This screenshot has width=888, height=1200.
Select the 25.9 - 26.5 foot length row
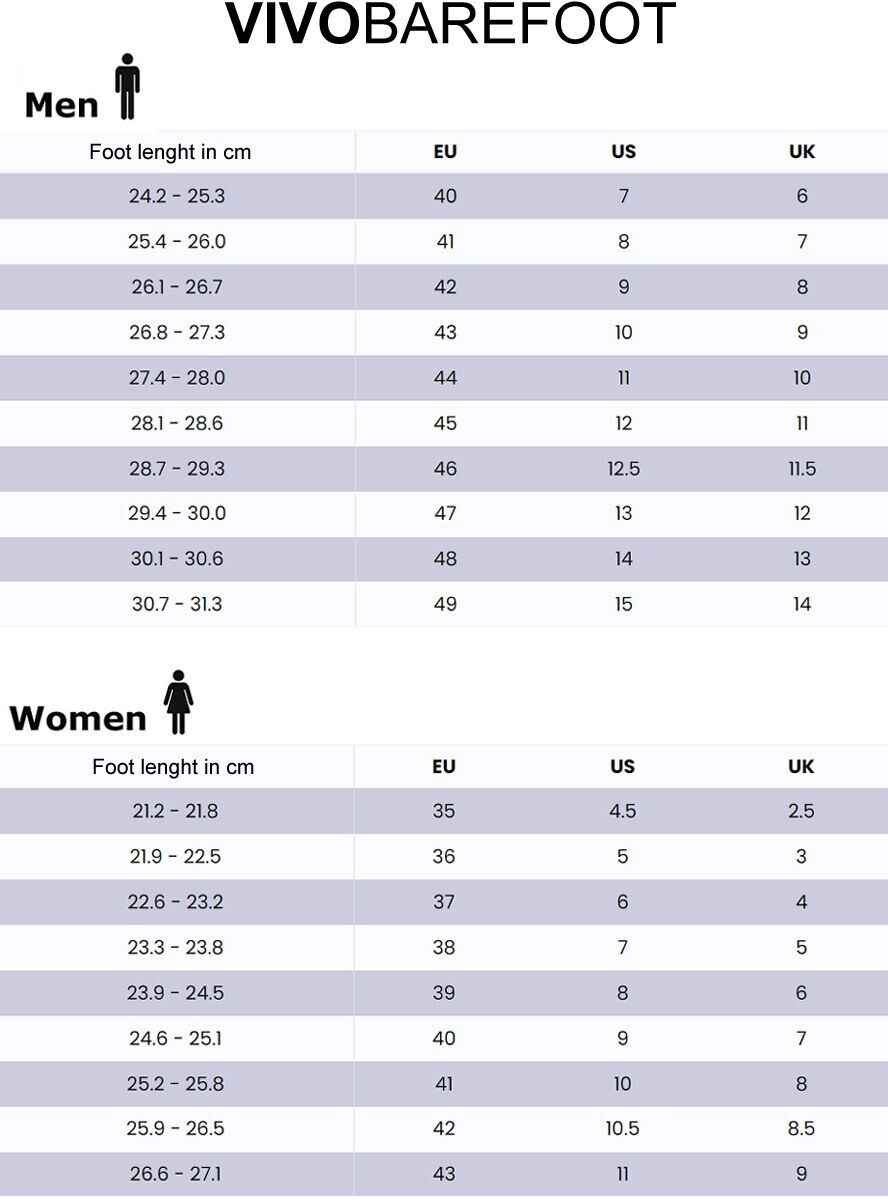[x=175, y=1128]
